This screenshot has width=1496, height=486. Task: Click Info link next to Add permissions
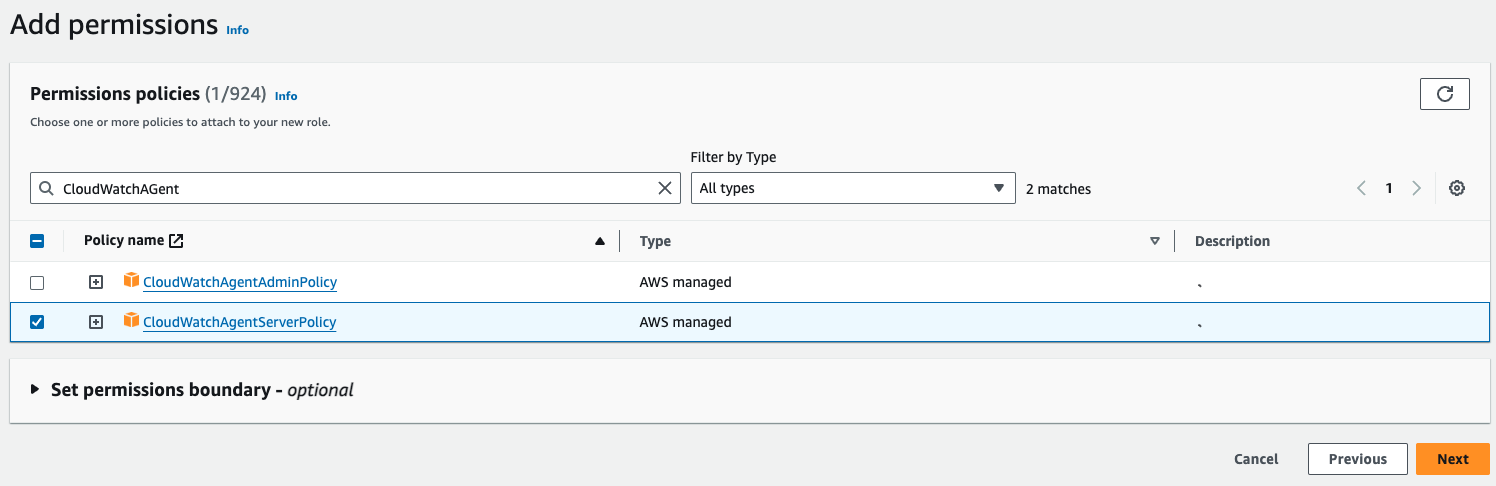(x=237, y=30)
